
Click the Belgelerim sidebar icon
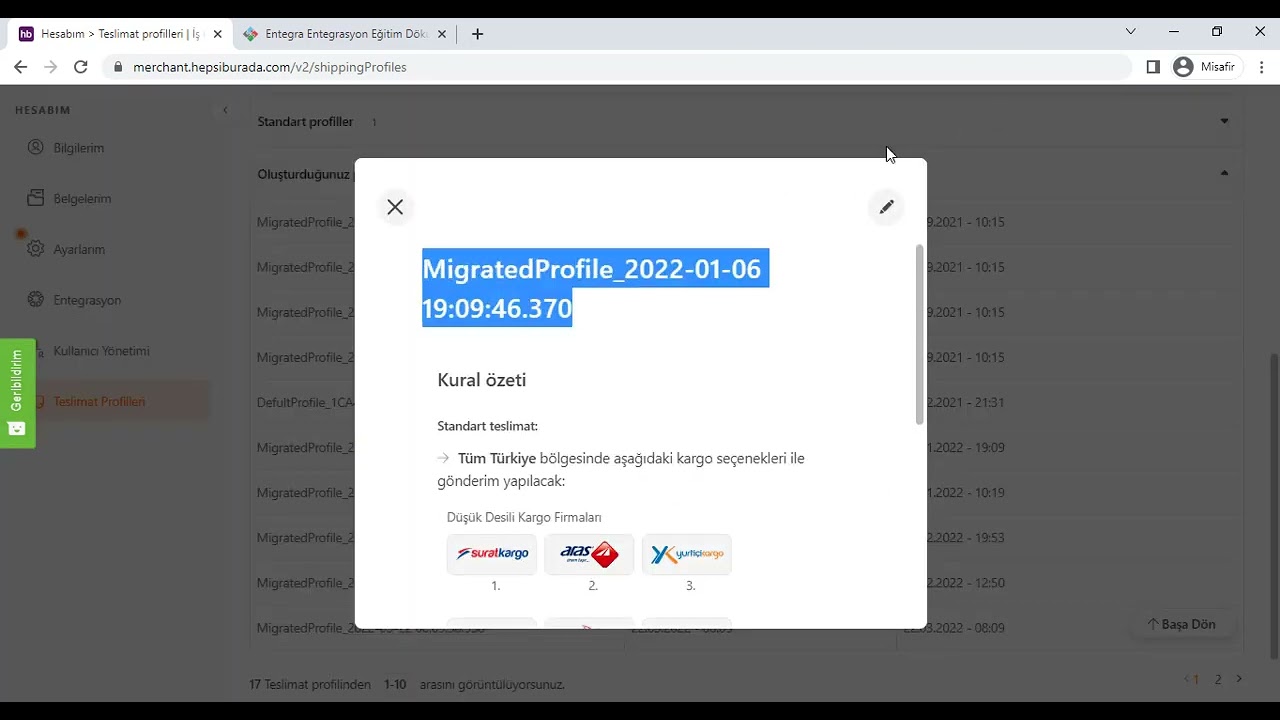[36, 198]
